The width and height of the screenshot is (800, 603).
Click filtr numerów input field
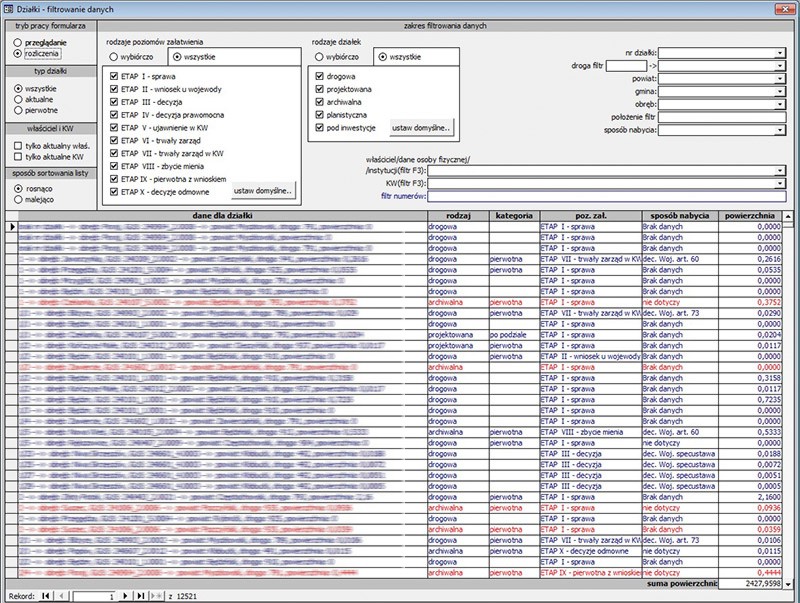(x=607, y=196)
